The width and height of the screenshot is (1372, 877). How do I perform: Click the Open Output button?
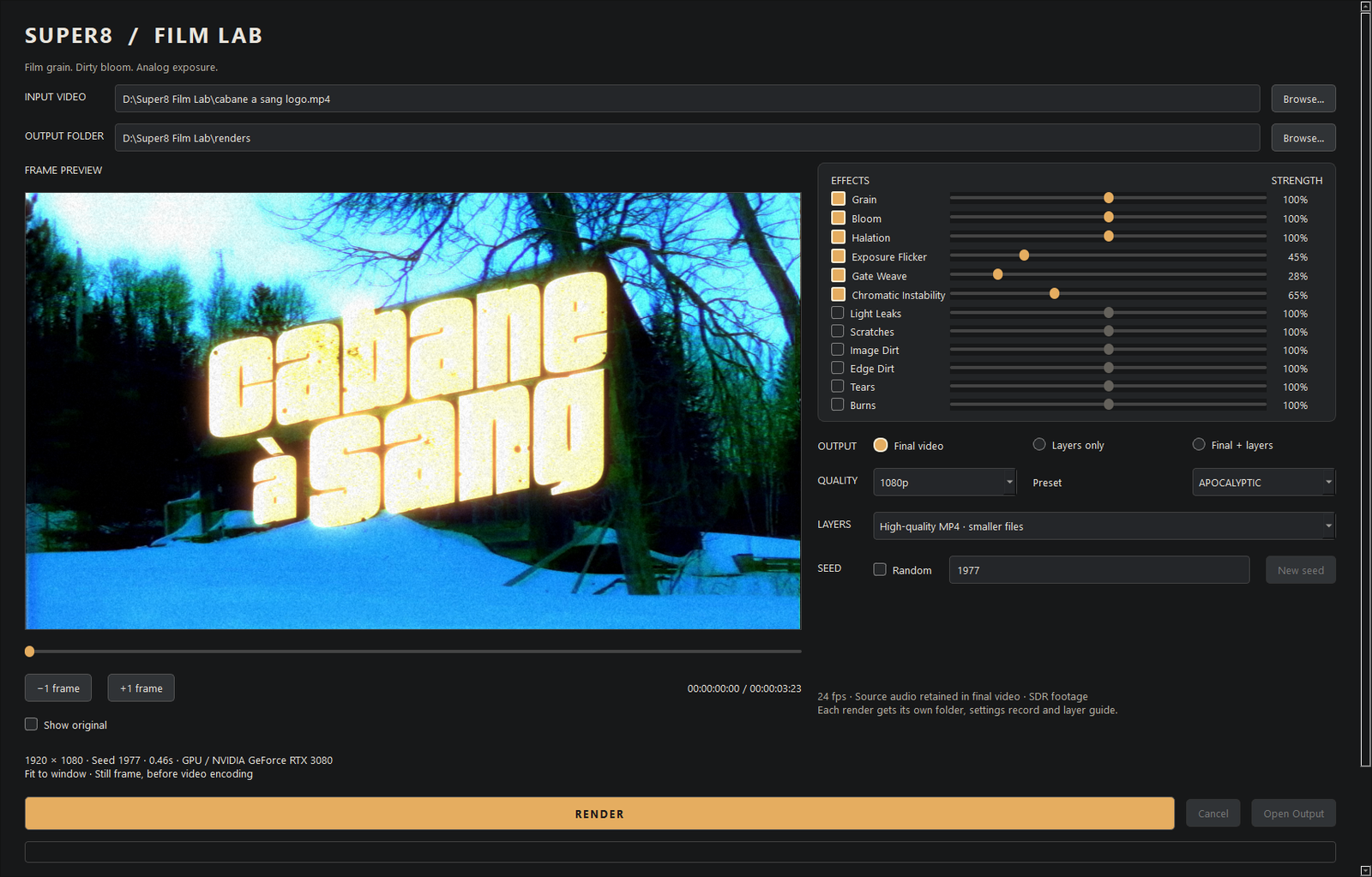pos(1293,814)
